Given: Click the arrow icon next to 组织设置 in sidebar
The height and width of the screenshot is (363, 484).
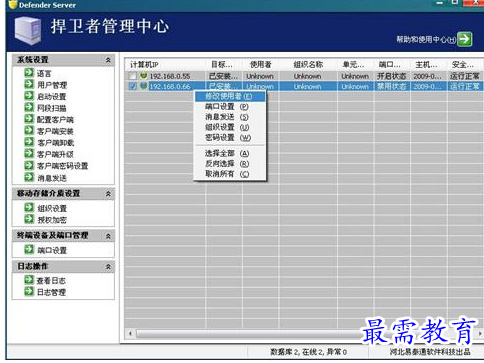Looking at the screenshot, I should click(29, 207).
